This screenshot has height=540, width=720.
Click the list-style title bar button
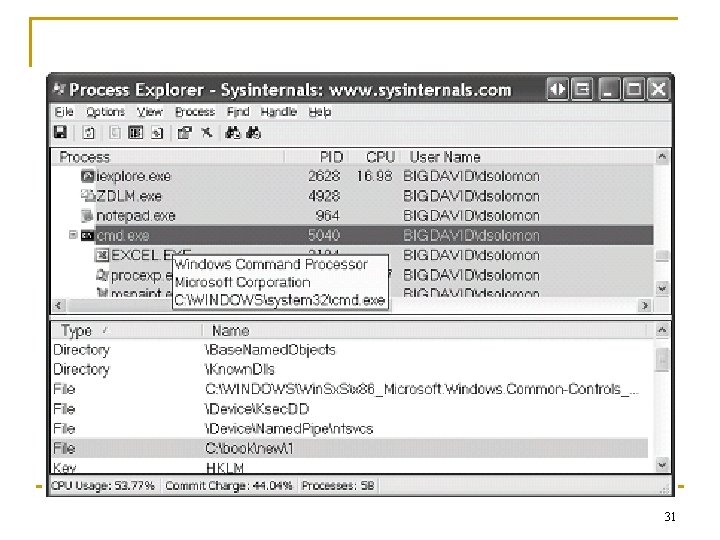(582, 89)
